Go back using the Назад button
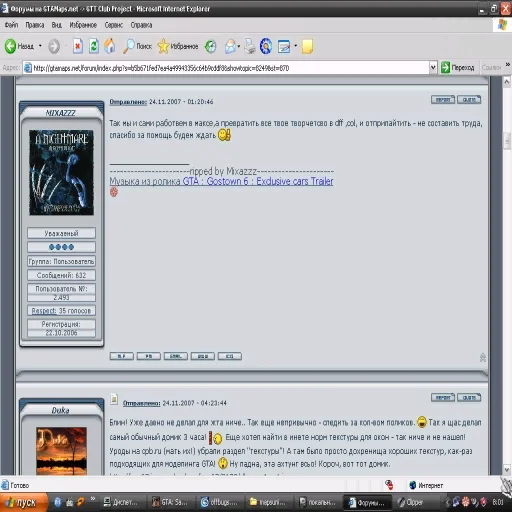The image size is (512, 512). pyautogui.click(x=19, y=46)
